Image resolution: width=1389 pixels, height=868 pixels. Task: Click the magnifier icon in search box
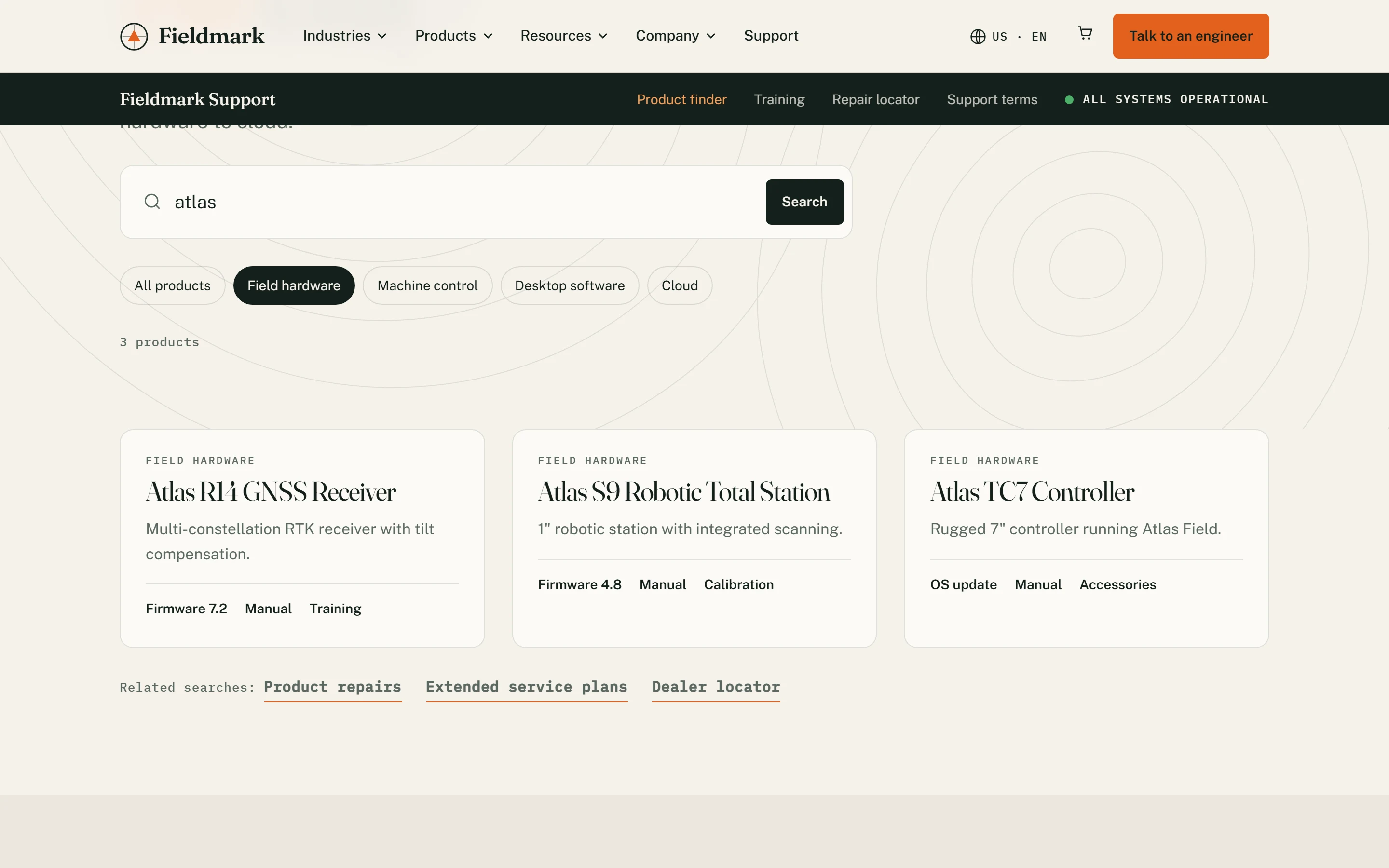pyautogui.click(x=152, y=202)
